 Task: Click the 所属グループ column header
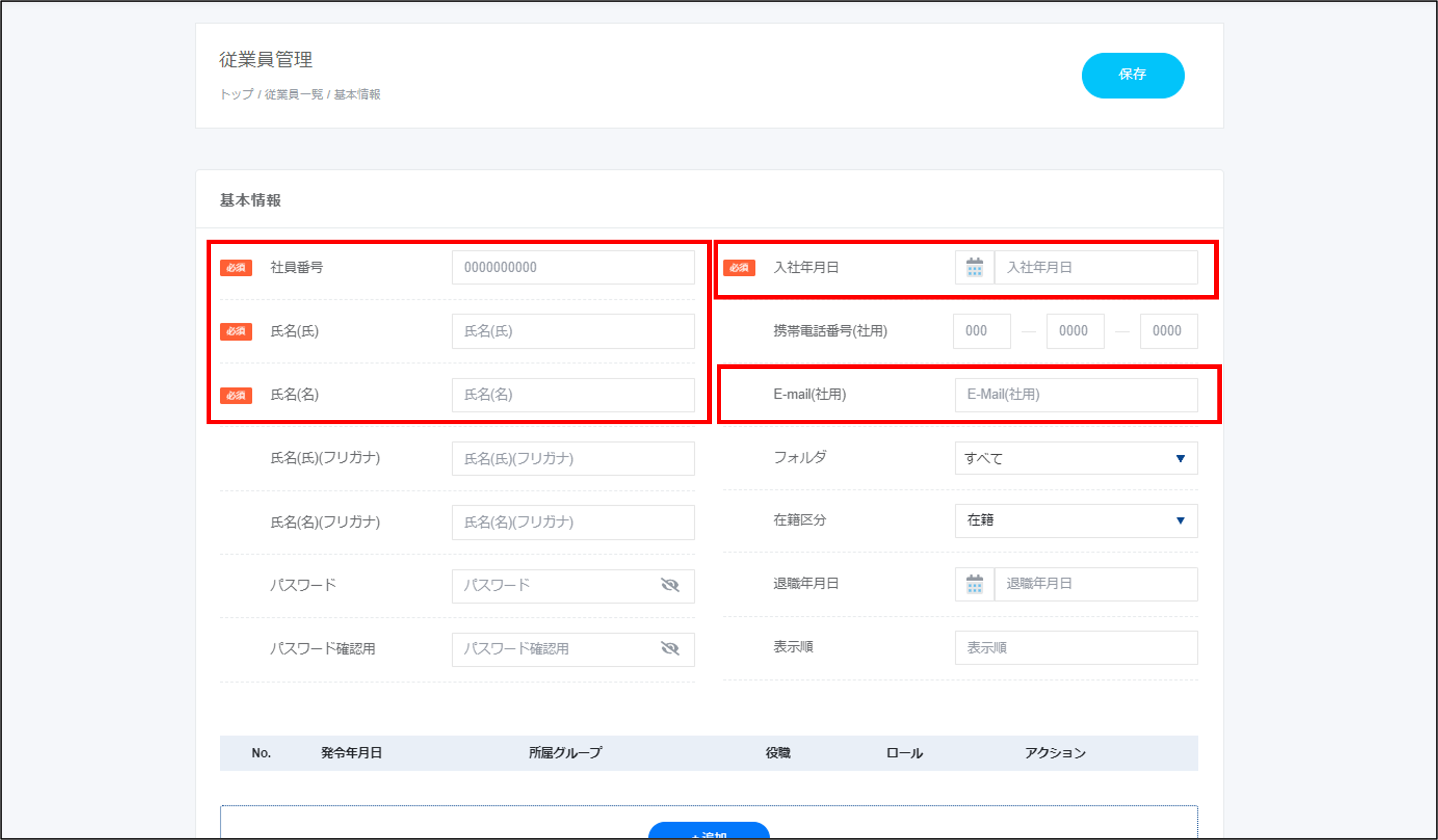click(565, 753)
